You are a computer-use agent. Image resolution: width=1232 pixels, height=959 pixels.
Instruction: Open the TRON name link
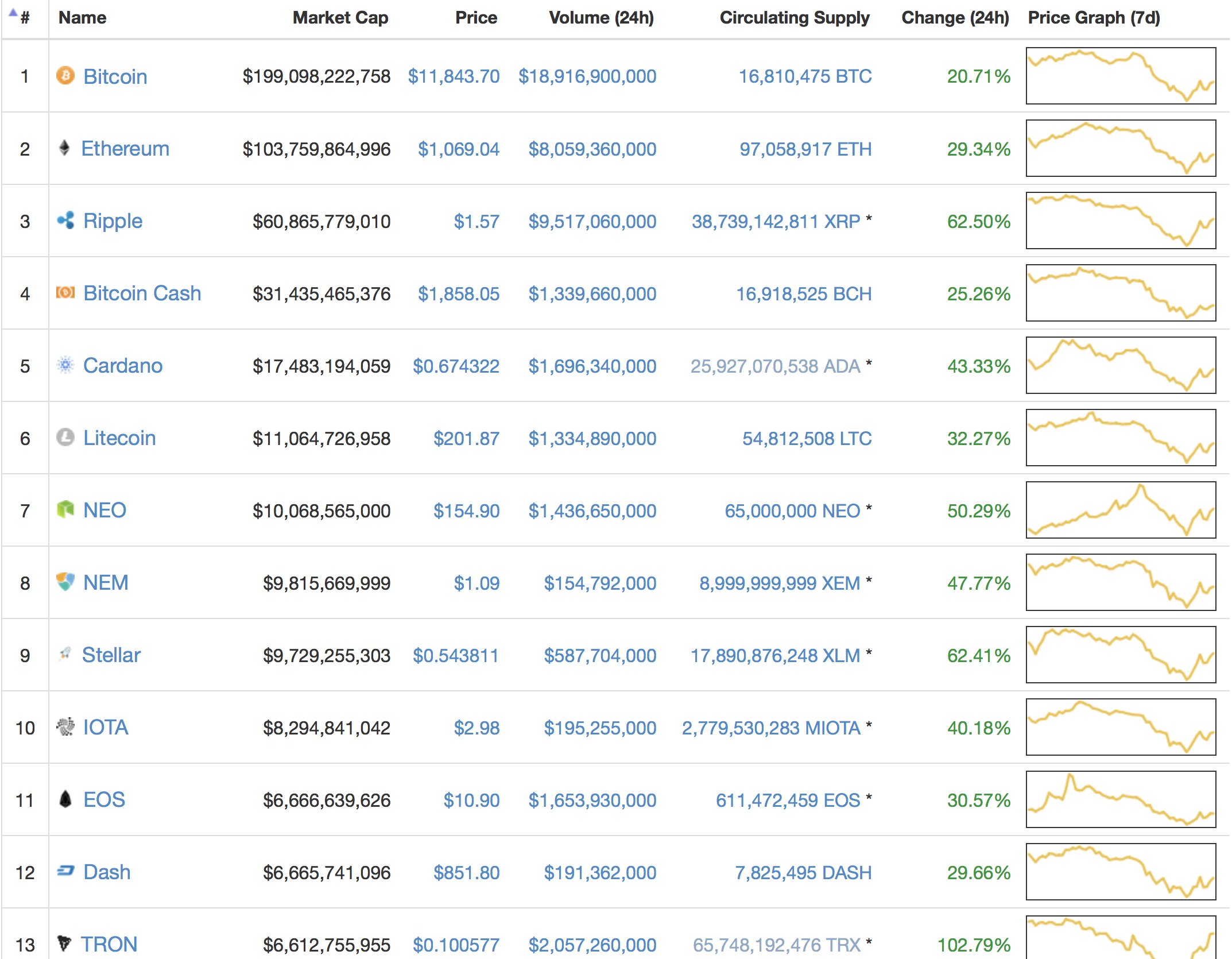click(x=109, y=945)
